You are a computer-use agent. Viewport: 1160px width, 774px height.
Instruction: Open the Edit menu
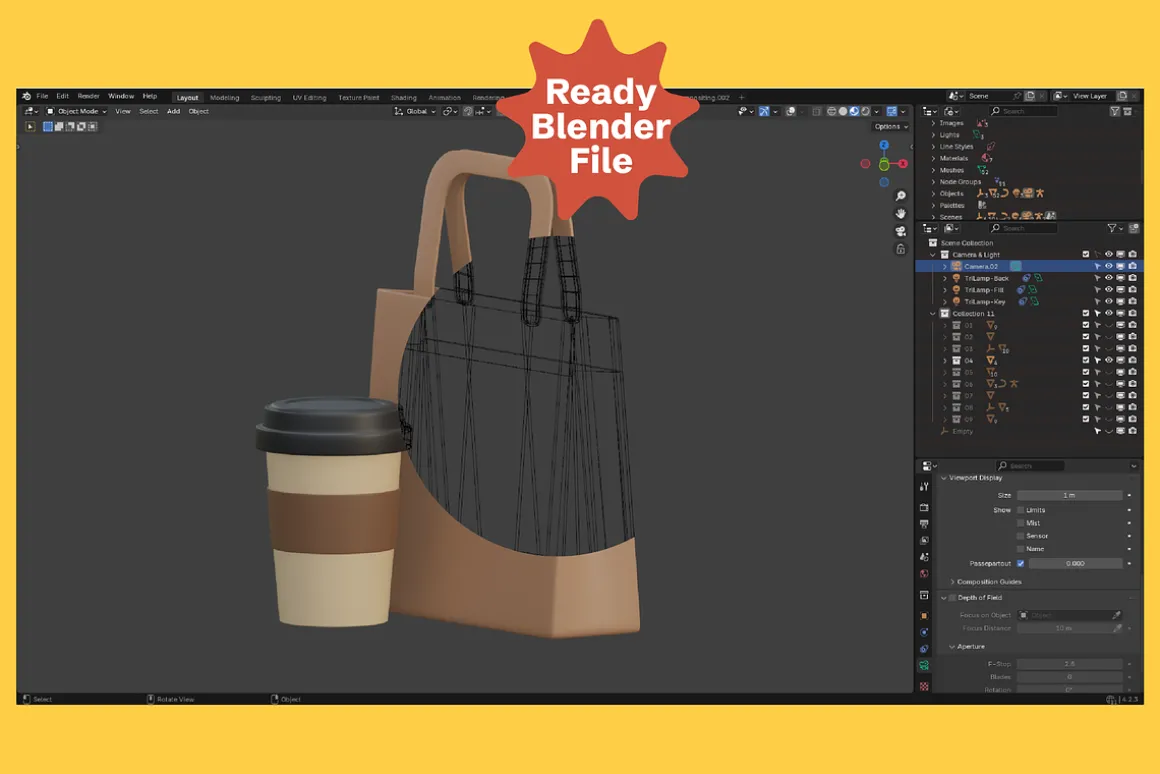[x=63, y=96]
